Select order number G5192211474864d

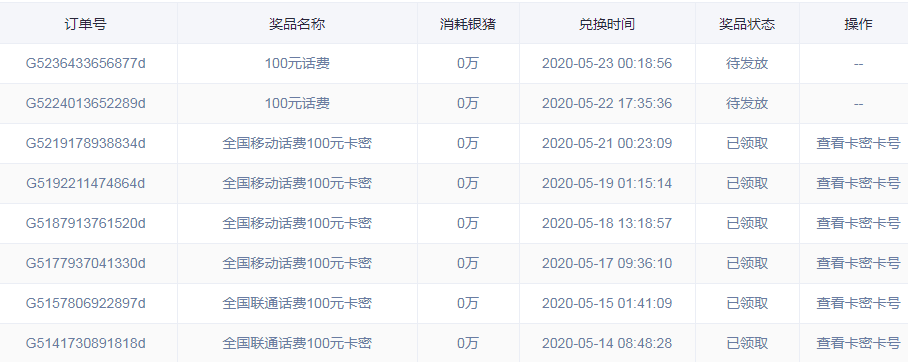pos(86,183)
